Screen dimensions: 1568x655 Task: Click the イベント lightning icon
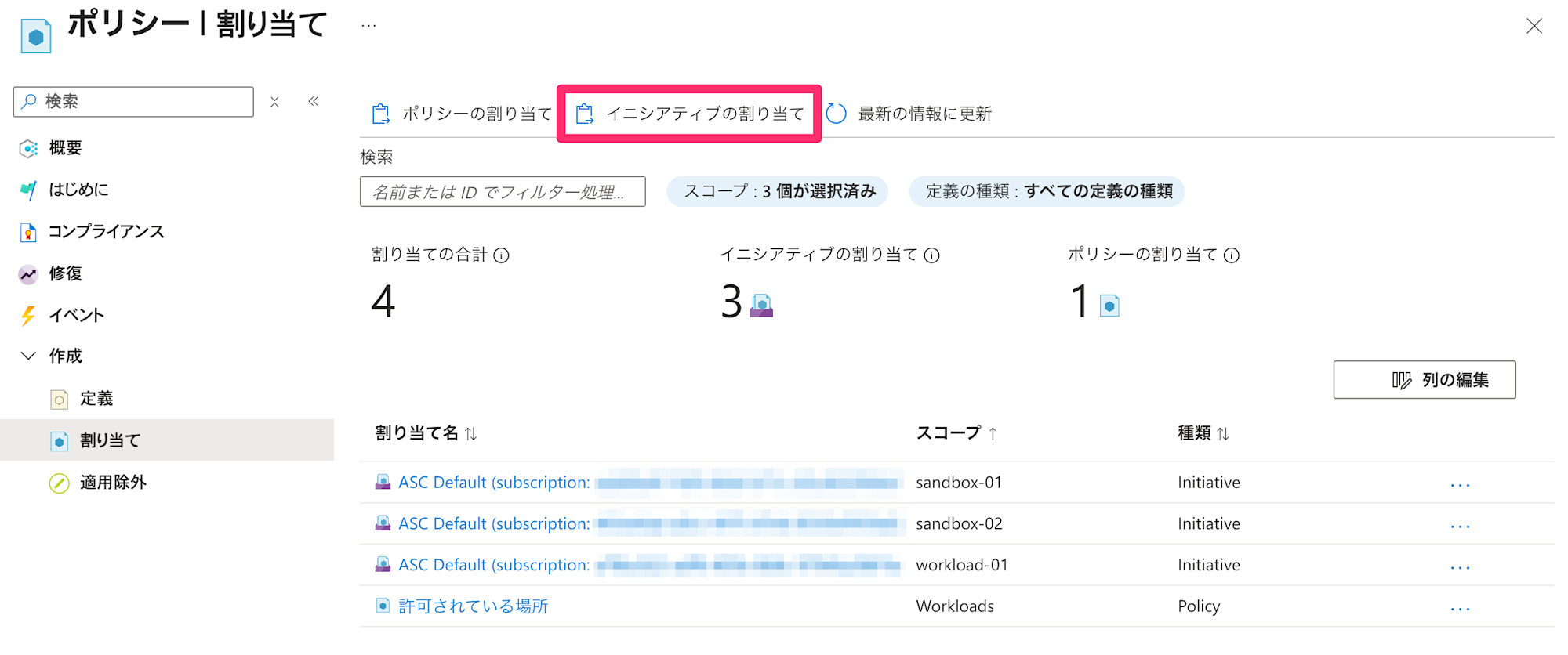click(x=28, y=316)
